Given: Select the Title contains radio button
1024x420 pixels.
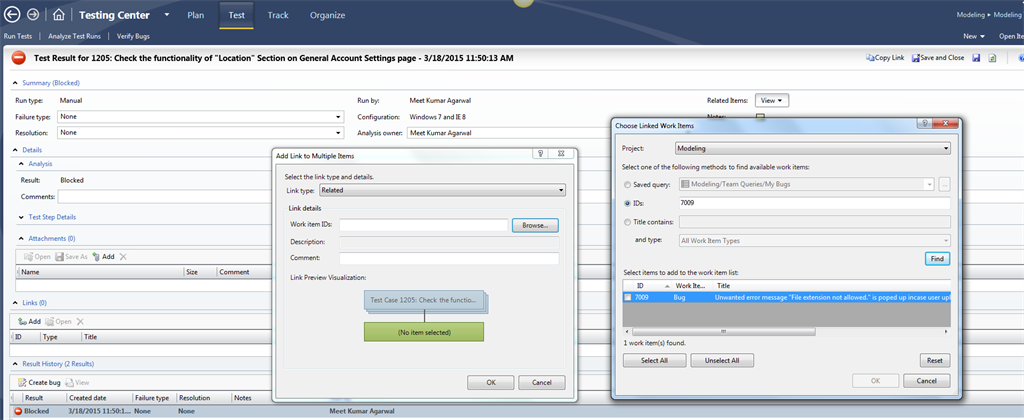Looking at the screenshot, I should [x=627, y=221].
